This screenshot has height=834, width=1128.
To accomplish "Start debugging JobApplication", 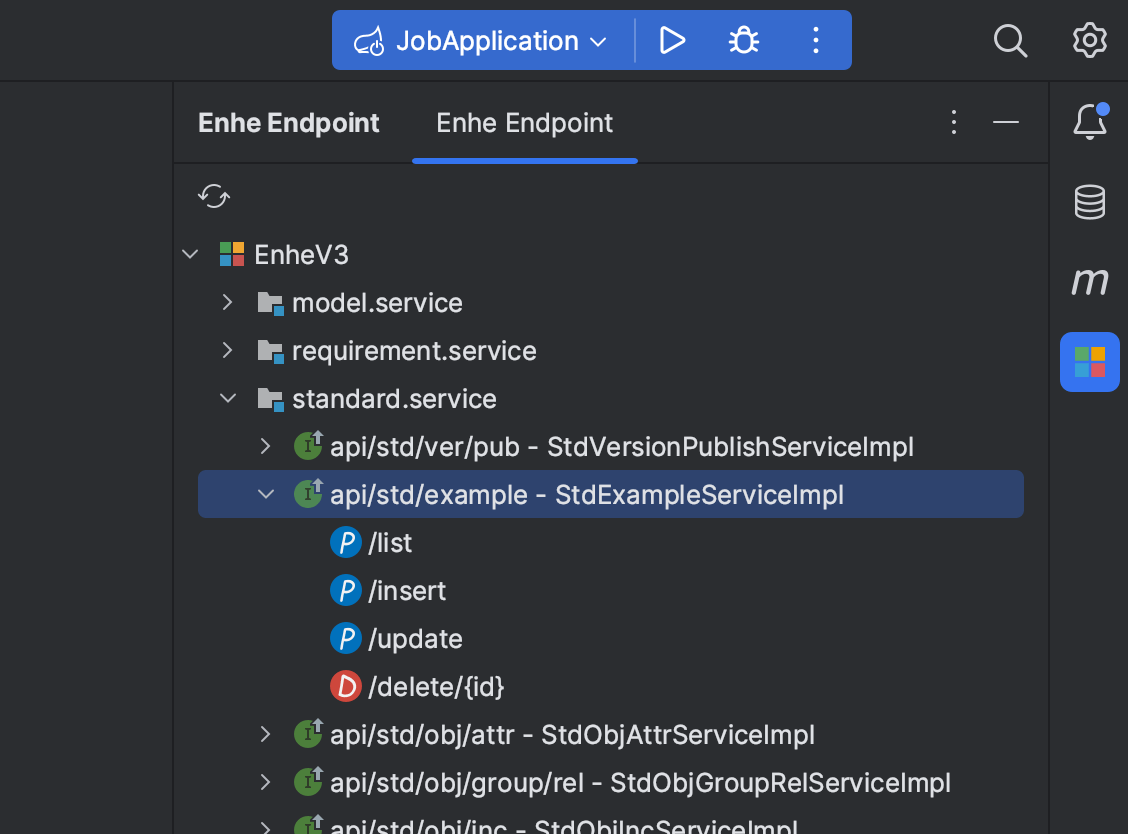I will pos(743,40).
